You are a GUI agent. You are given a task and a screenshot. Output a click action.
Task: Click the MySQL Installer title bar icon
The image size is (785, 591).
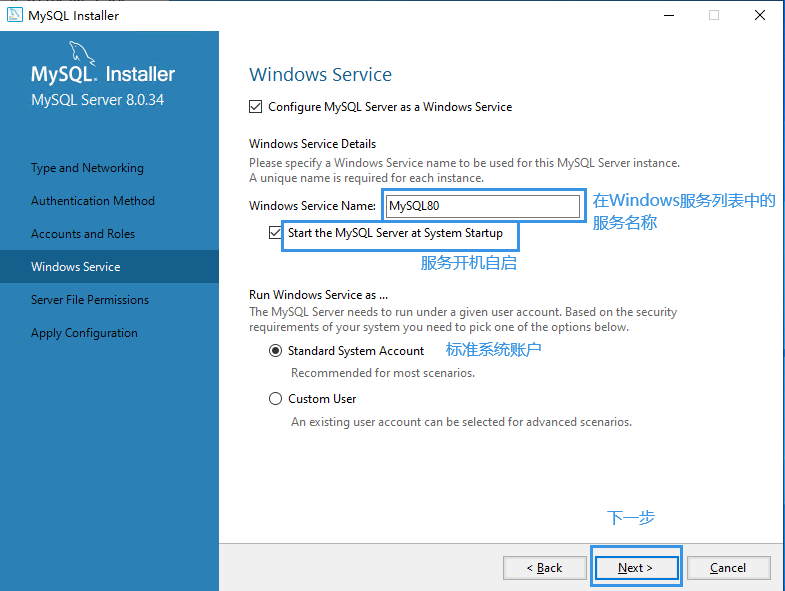click(x=15, y=15)
